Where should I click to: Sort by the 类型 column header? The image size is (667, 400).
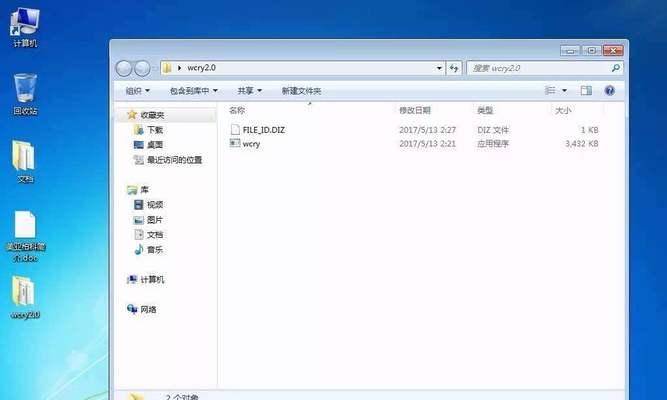(485, 111)
